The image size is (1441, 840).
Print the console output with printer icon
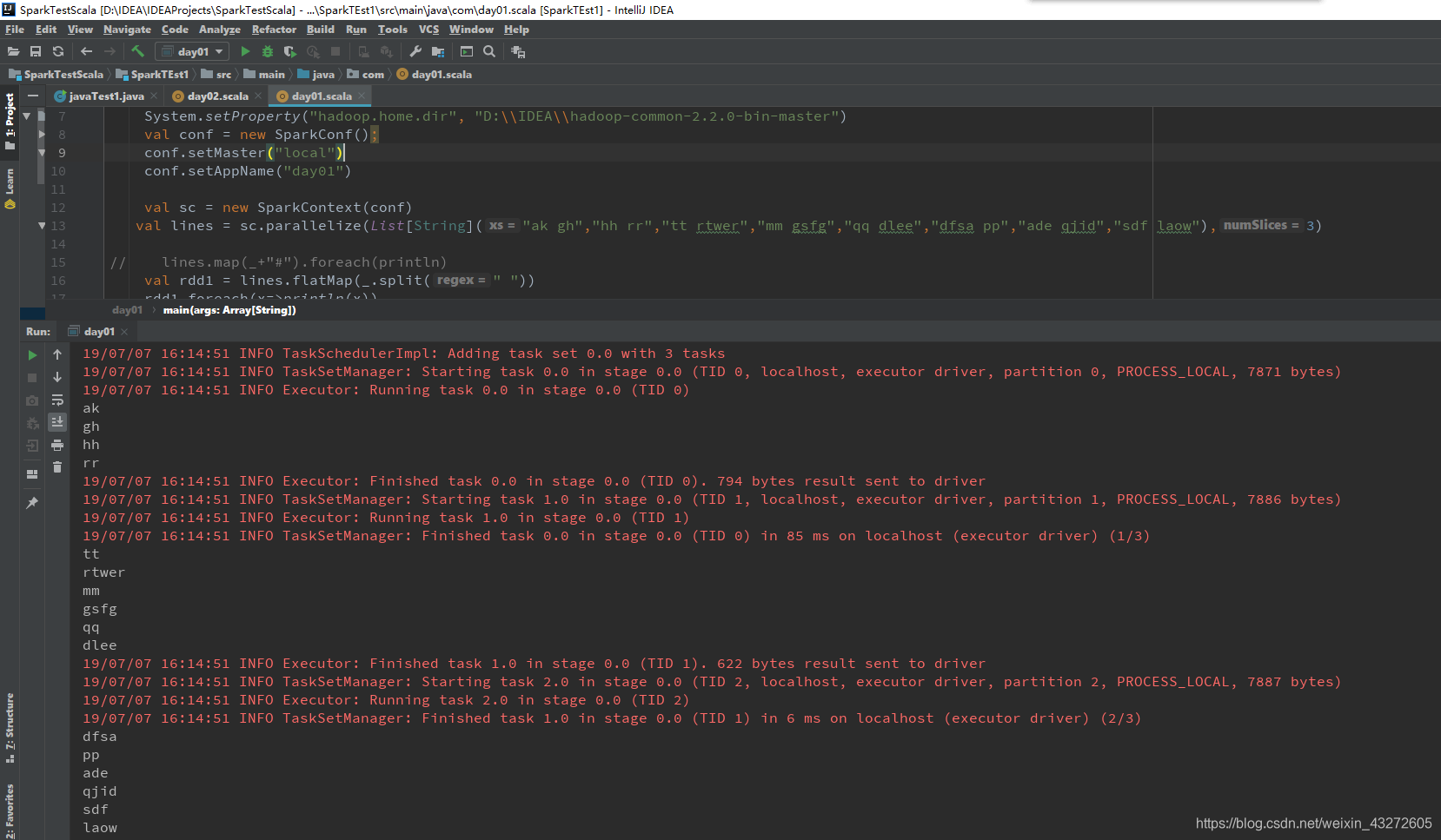[x=57, y=445]
